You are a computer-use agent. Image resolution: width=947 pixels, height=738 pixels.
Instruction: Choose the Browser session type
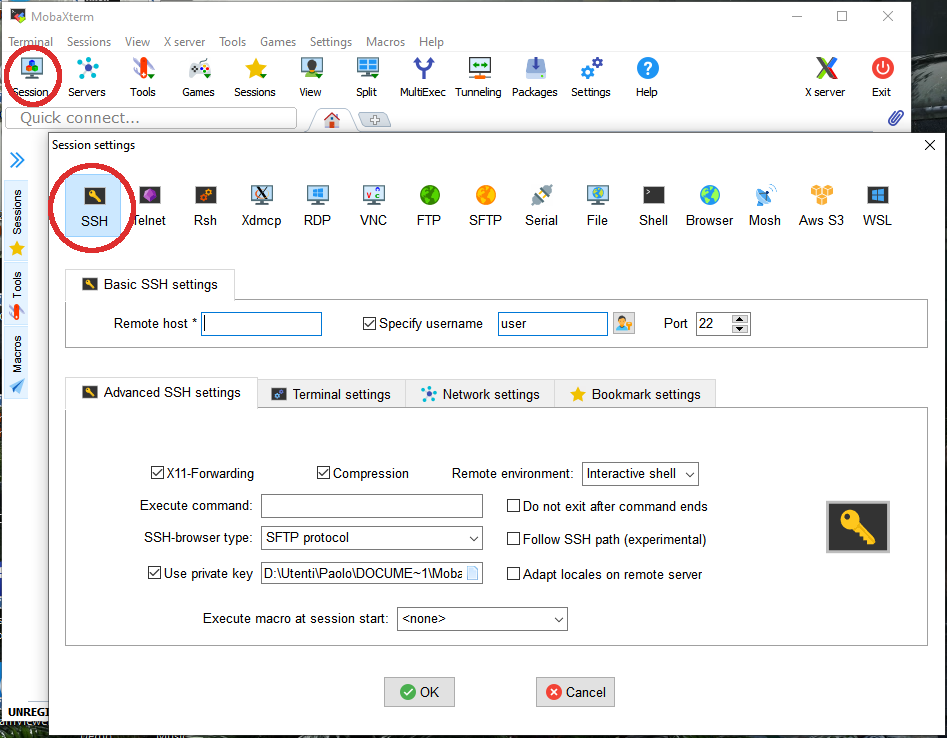[710, 207]
